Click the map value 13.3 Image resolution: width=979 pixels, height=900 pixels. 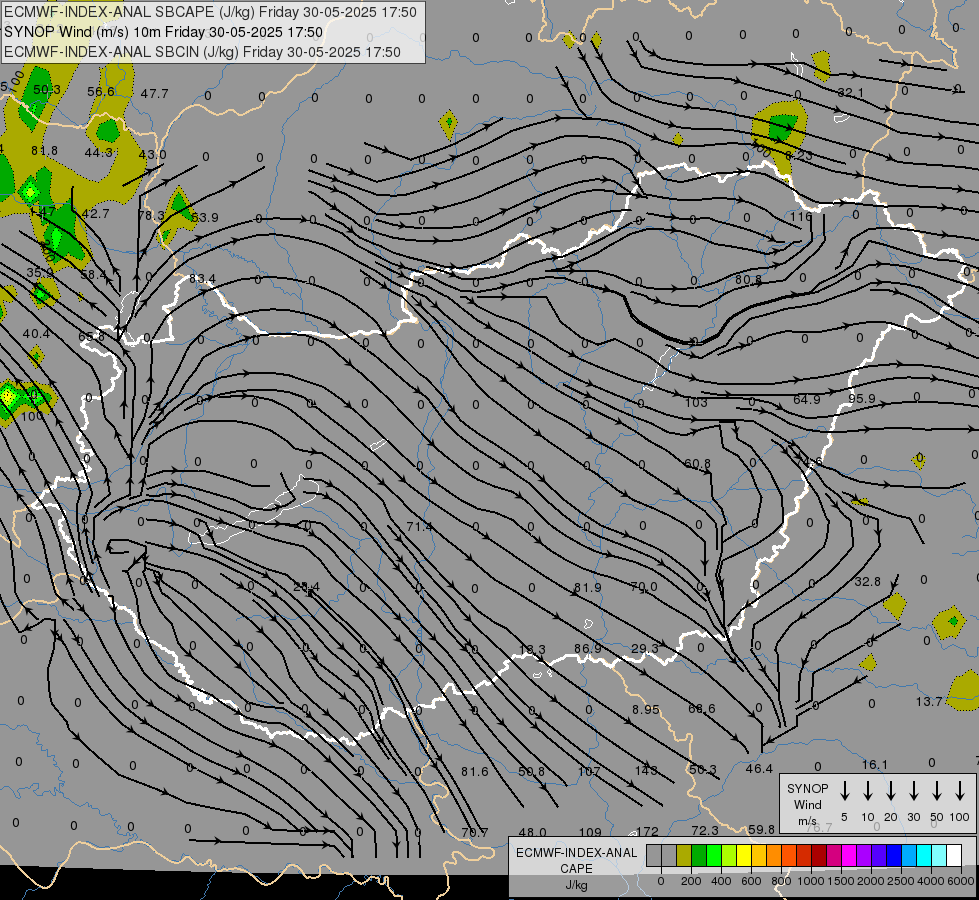[x=532, y=650]
